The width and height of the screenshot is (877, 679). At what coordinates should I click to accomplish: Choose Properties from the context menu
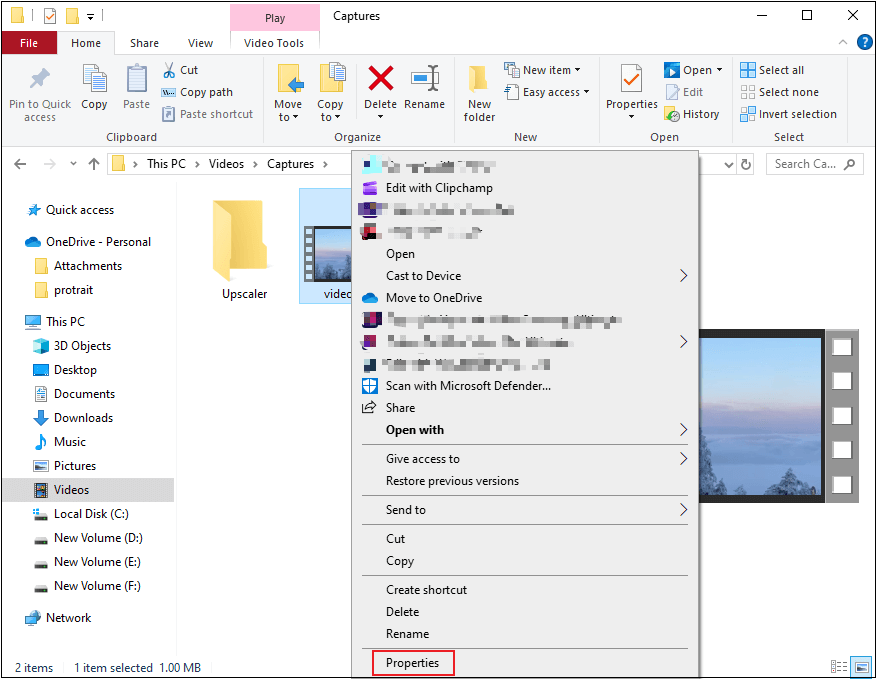click(412, 662)
